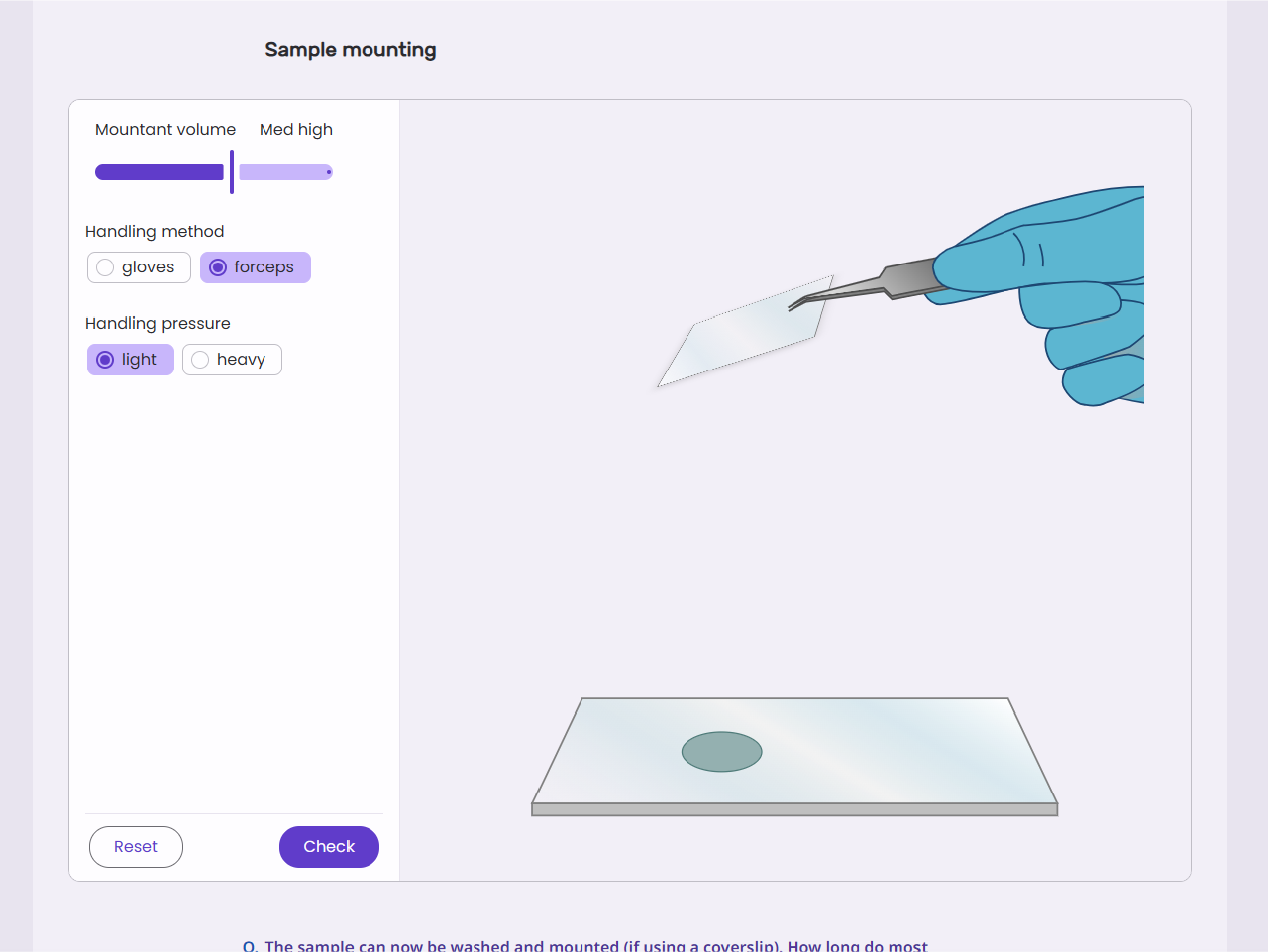Click the Med high volume value label
The width and height of the screenshot is (1268, 952).
coord(296,130)
